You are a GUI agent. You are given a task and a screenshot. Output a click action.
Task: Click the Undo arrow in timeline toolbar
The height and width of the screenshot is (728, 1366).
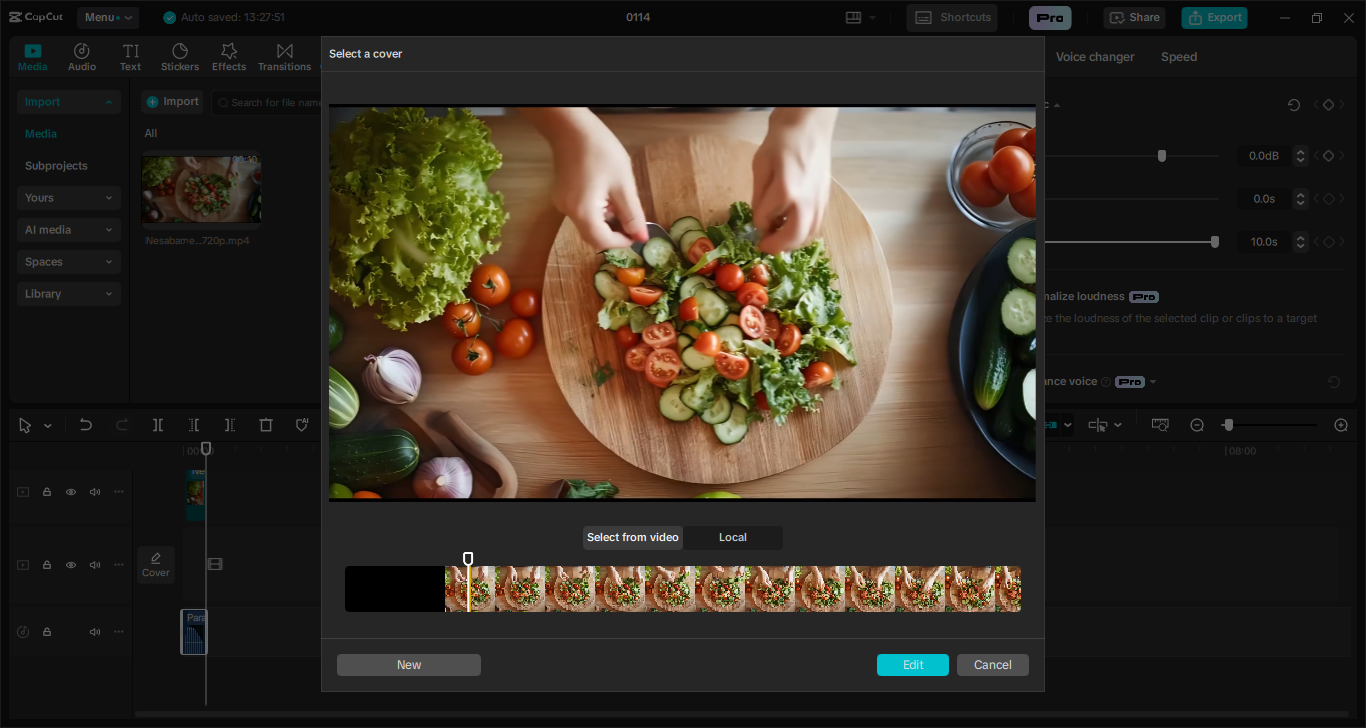[x=86, y=425]
